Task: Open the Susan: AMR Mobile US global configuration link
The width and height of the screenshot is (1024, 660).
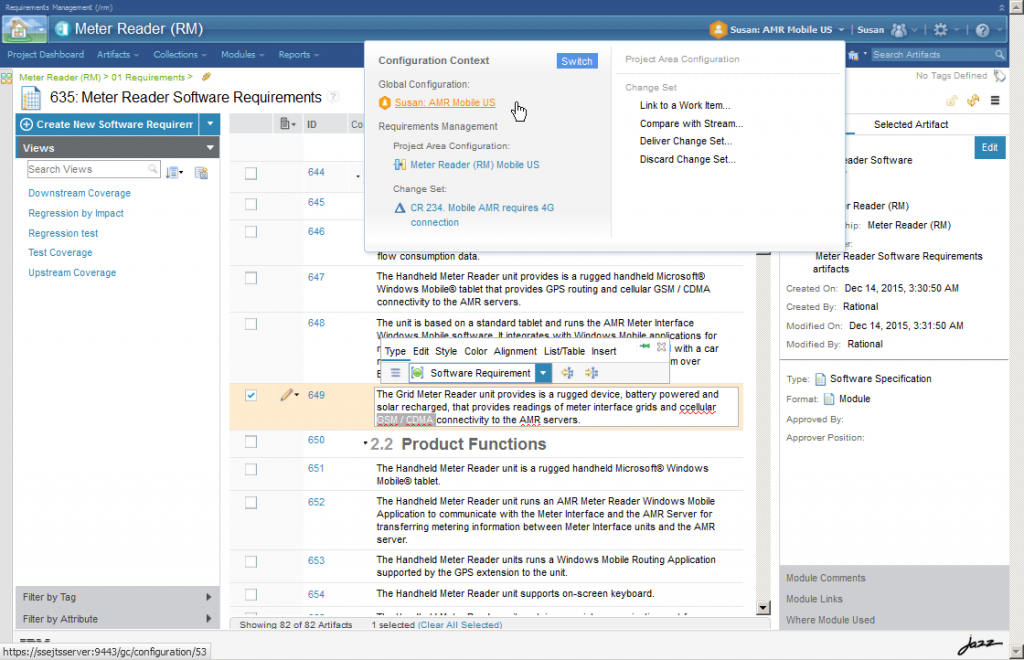Action: (x=445, y=102)
